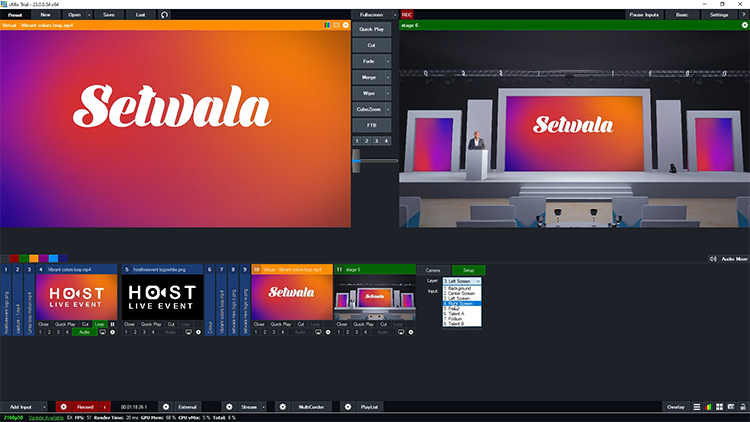750x422 pixels.
Task: Open the PlayList settings gear icon
Action: coord(347,407)
